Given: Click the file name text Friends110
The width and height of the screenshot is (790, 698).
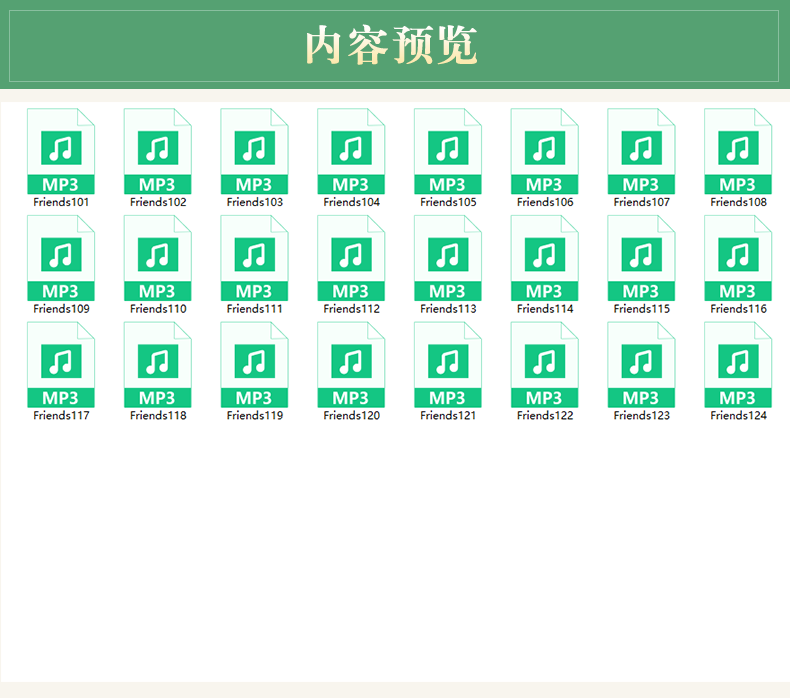Looking at the screenshot, I should pos(158,309).
